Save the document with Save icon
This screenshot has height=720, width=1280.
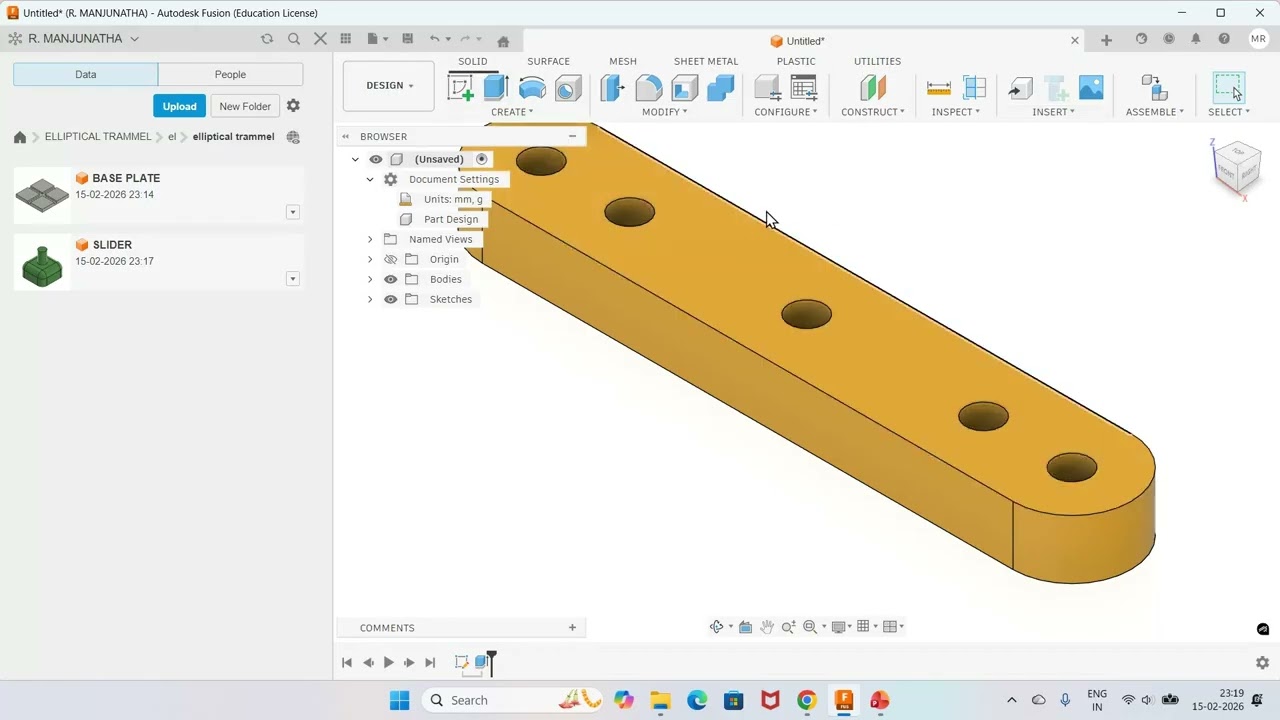pos(407,39)
